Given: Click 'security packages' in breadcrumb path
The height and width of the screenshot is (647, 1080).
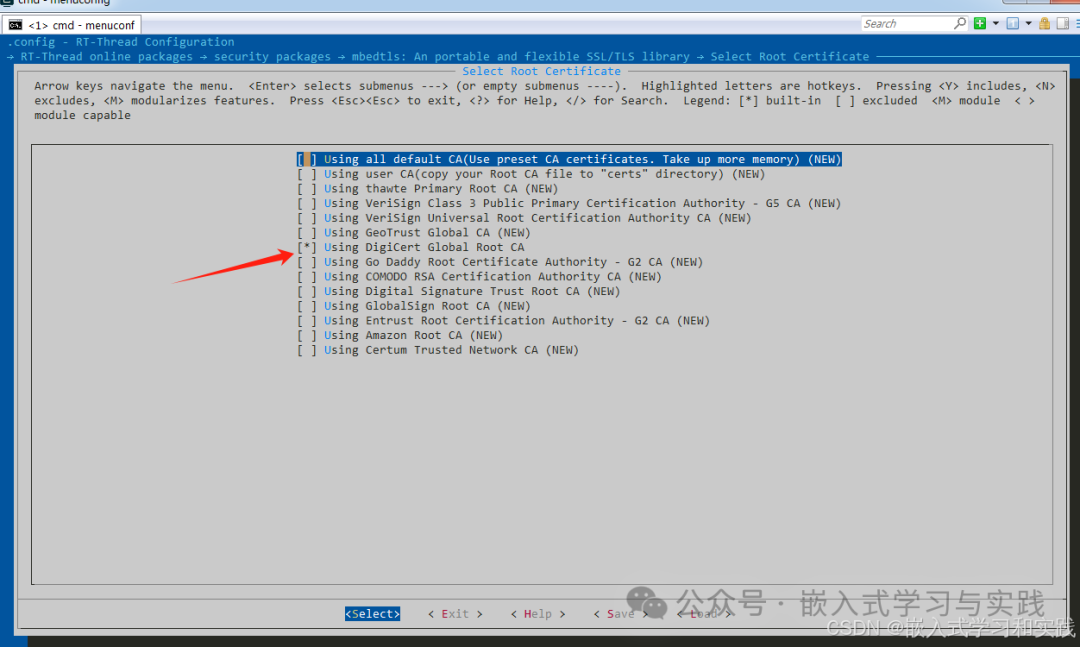Looking at the screenshot, I should click(x=272, y=57).
